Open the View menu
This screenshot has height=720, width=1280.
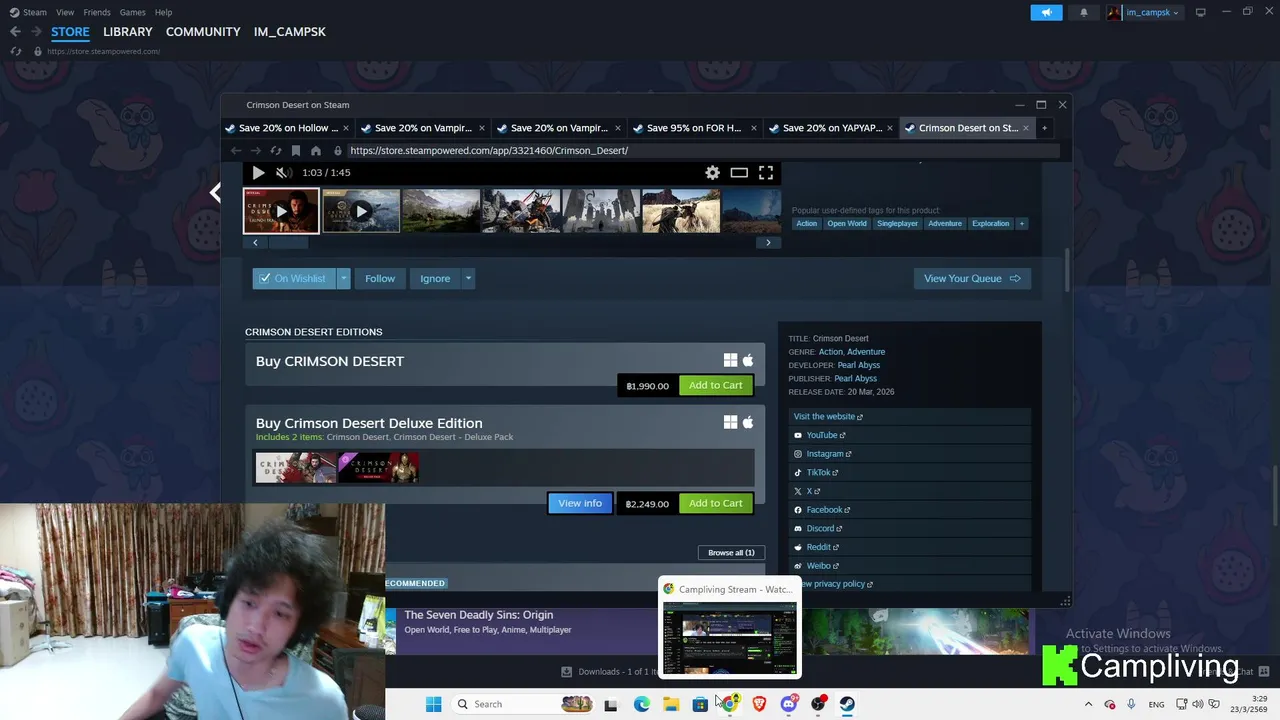click(x=65, y=12)
